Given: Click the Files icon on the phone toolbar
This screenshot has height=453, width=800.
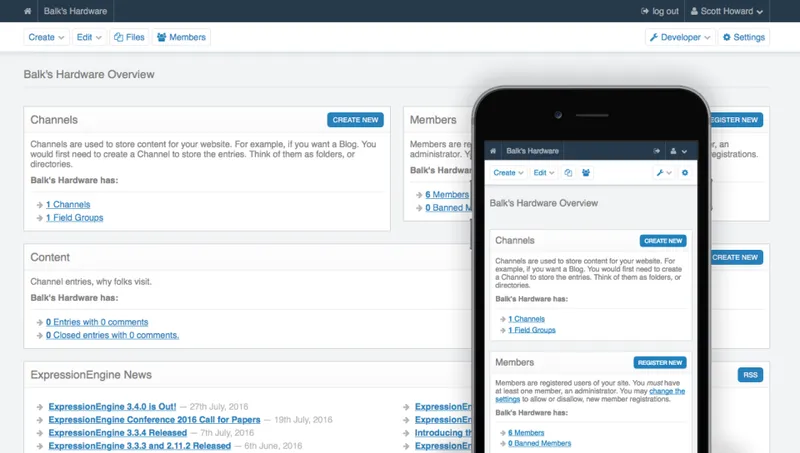Looking at the screenshot, I should [x=568, y=173].
